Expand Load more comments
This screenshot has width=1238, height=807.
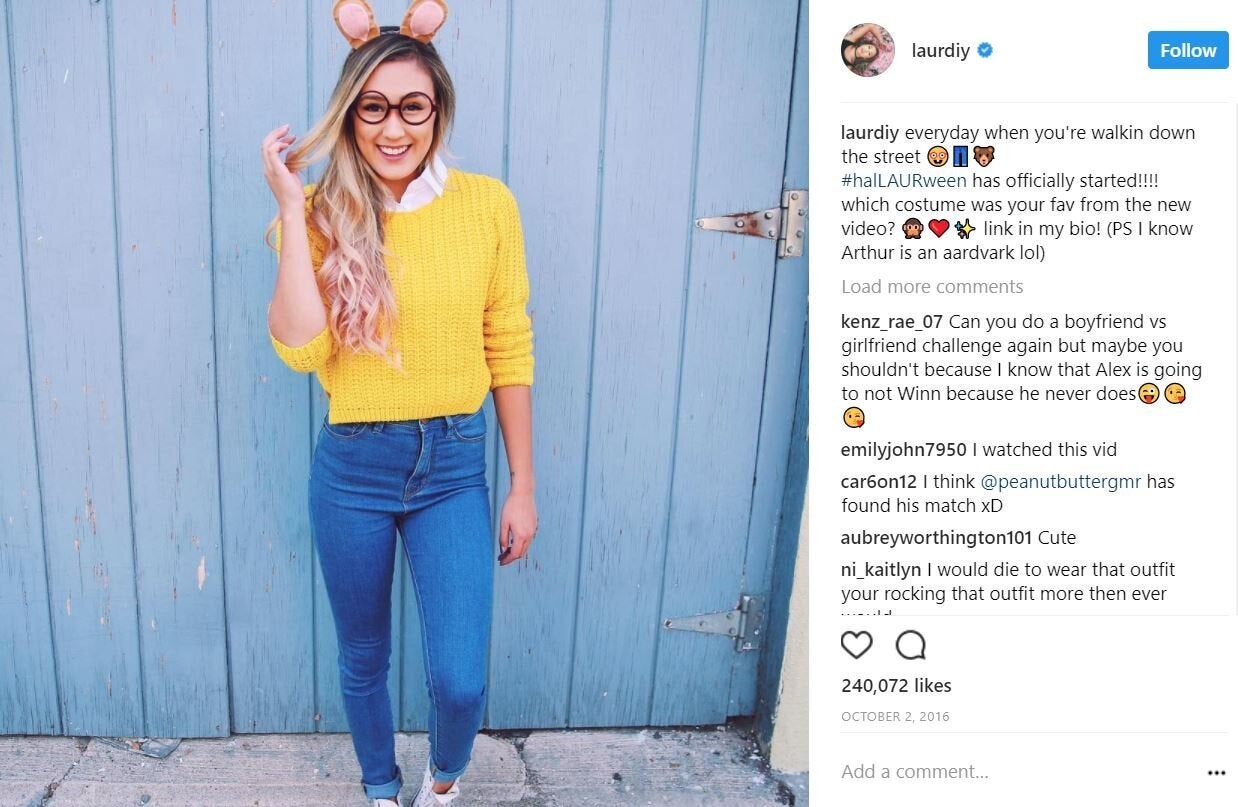tap(932, 287)
